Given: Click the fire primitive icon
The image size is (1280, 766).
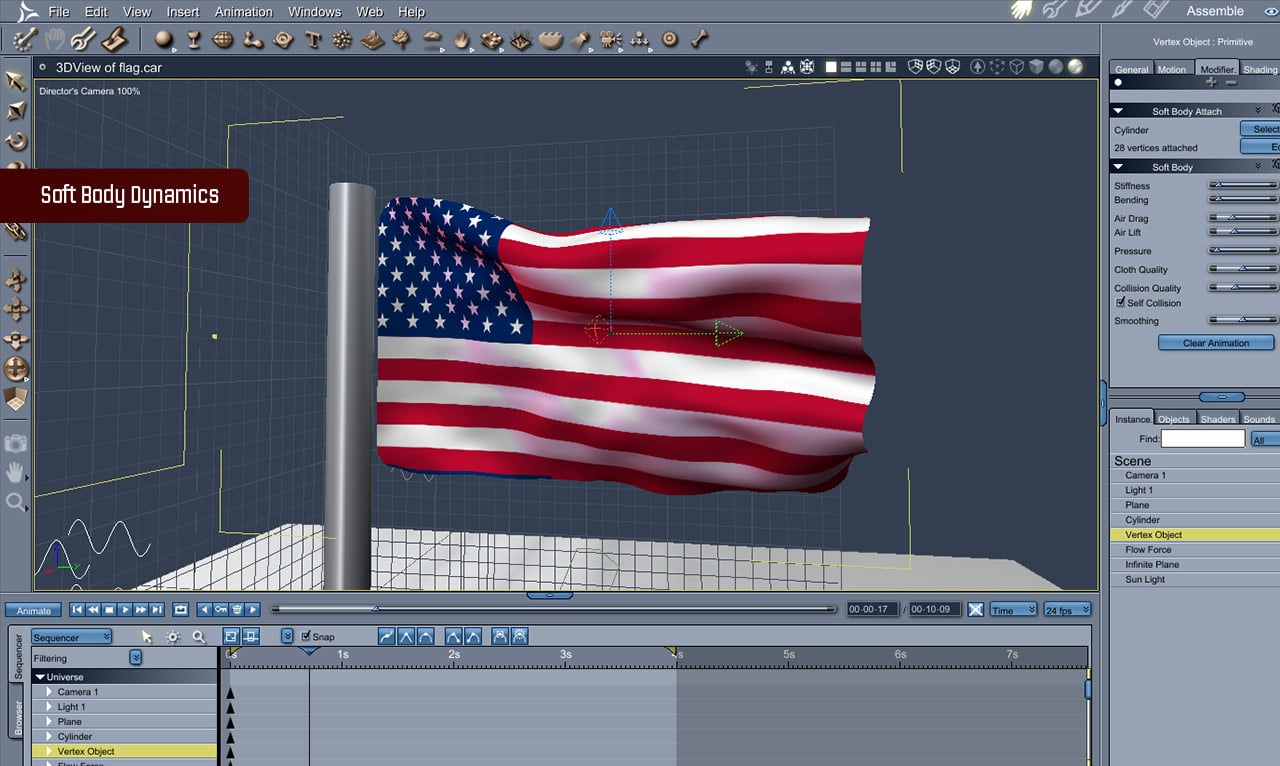Looking at the screenshot, I should [461, 40].
